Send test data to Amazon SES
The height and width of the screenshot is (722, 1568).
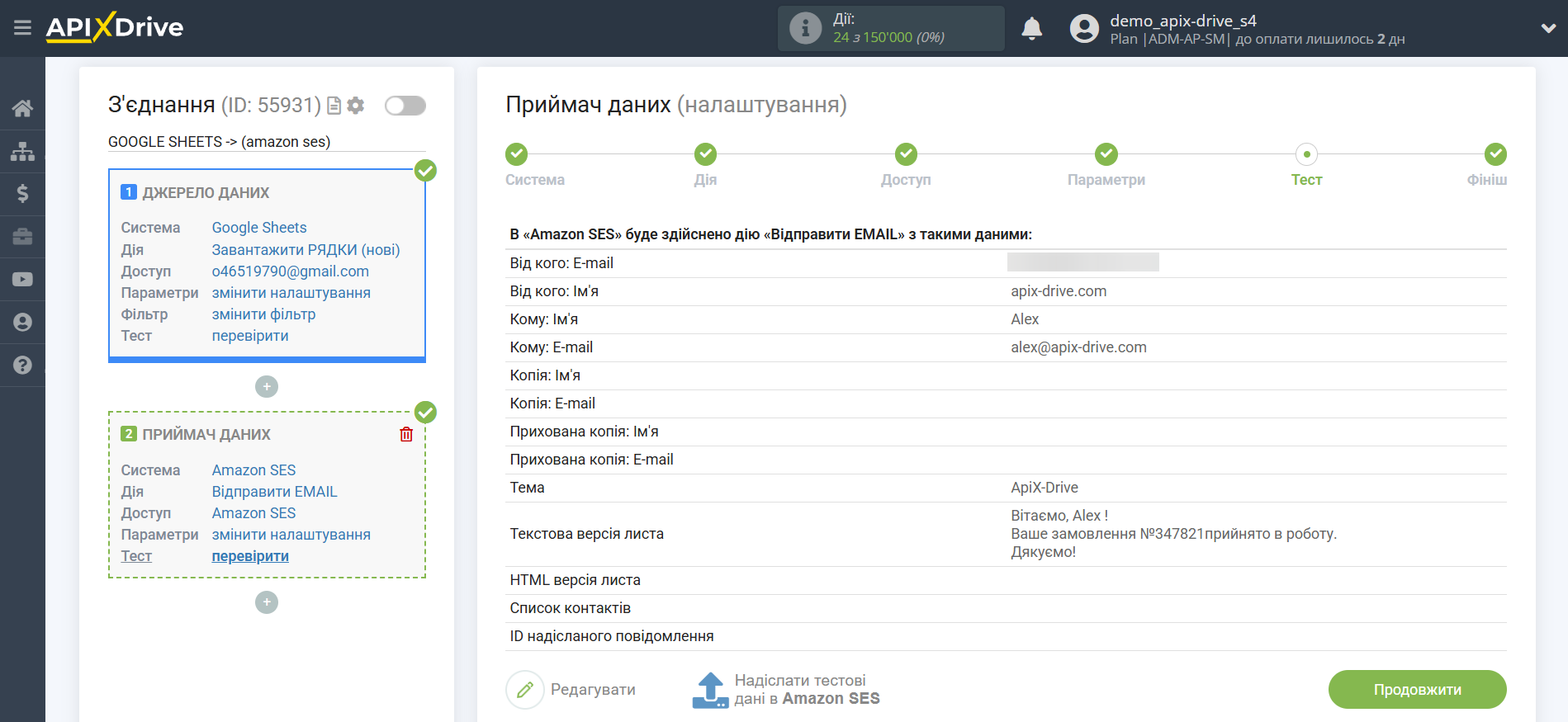pos(785,690)
